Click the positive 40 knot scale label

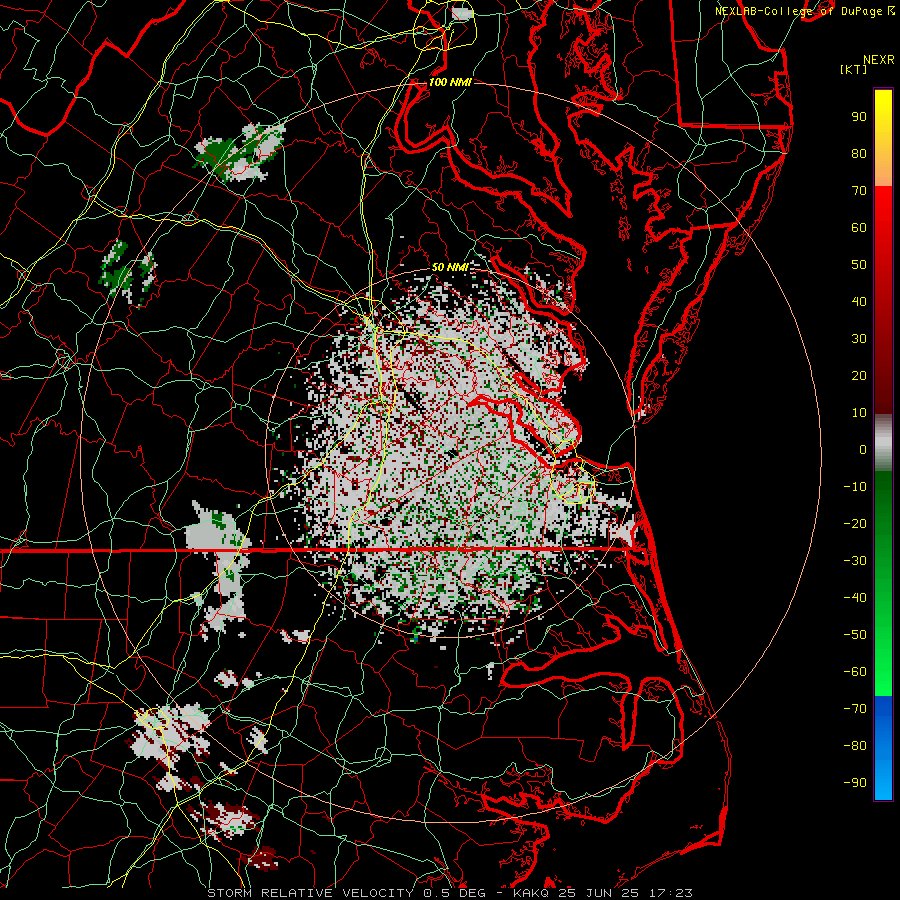859,302
